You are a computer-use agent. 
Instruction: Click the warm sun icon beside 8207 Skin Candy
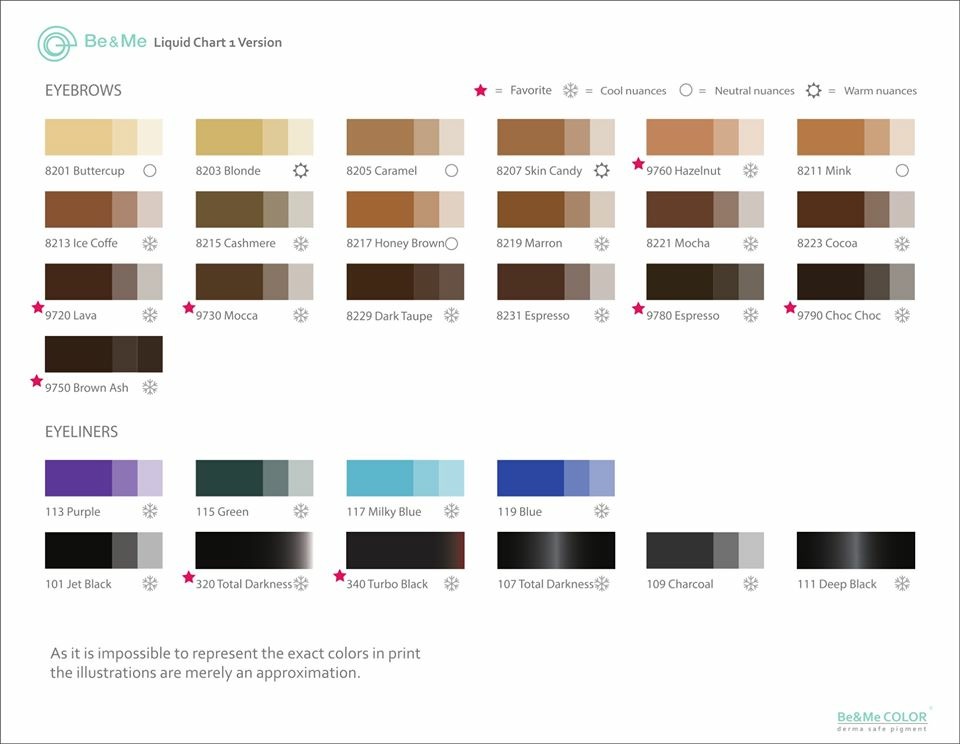pyautogui.click(x=602, y=170)
